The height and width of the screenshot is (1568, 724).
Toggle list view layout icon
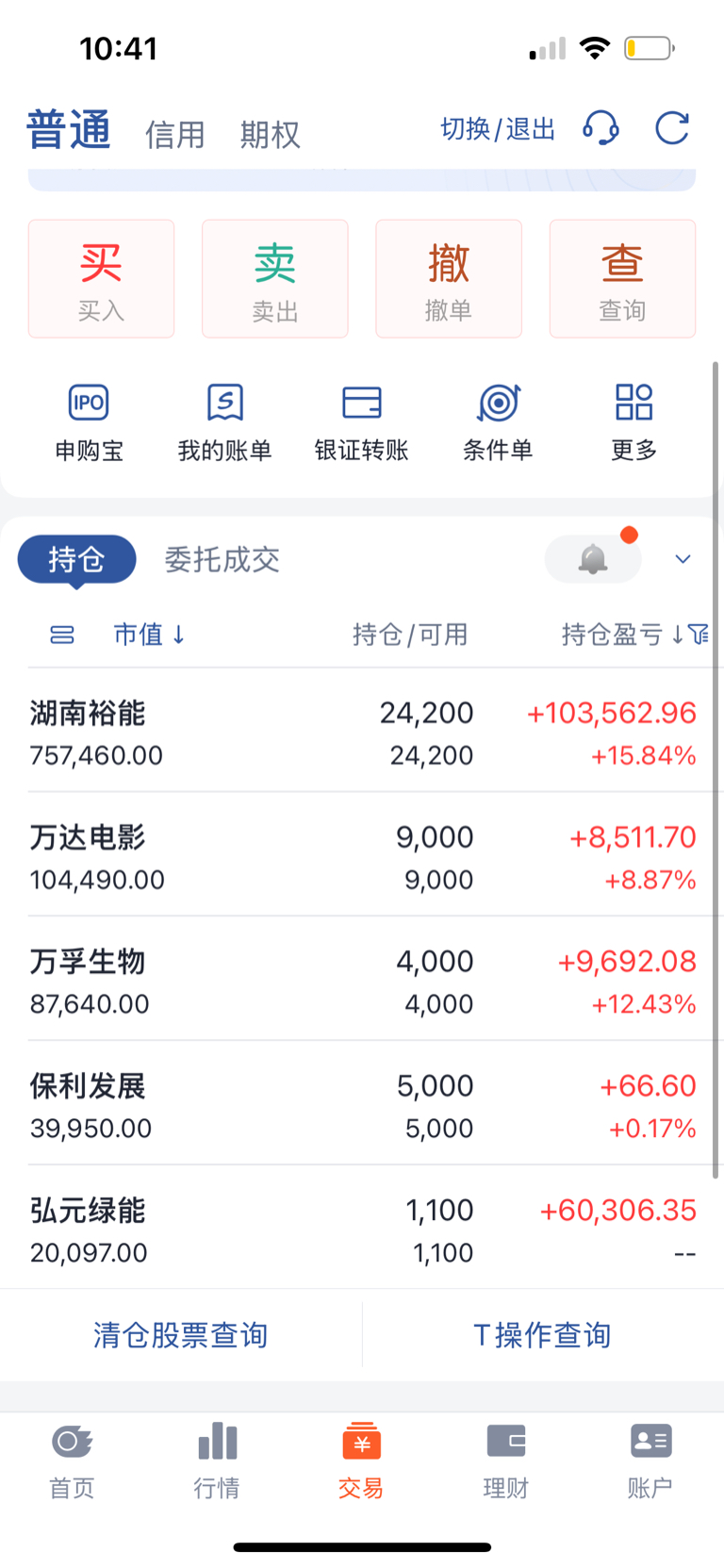coord(62,635)
